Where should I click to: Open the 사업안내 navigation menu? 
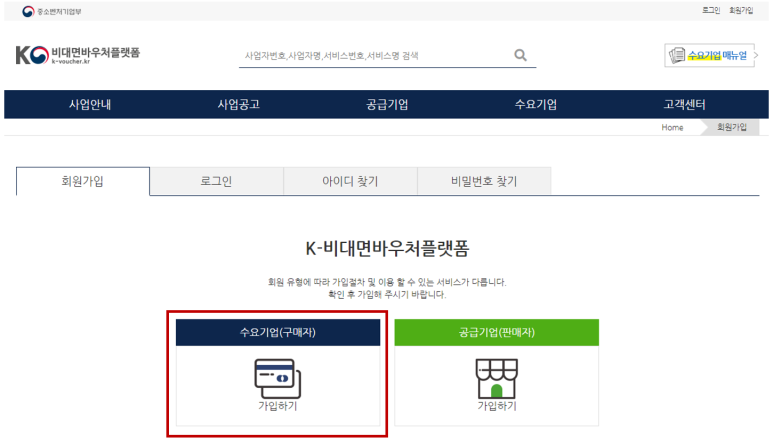point(90,104)
